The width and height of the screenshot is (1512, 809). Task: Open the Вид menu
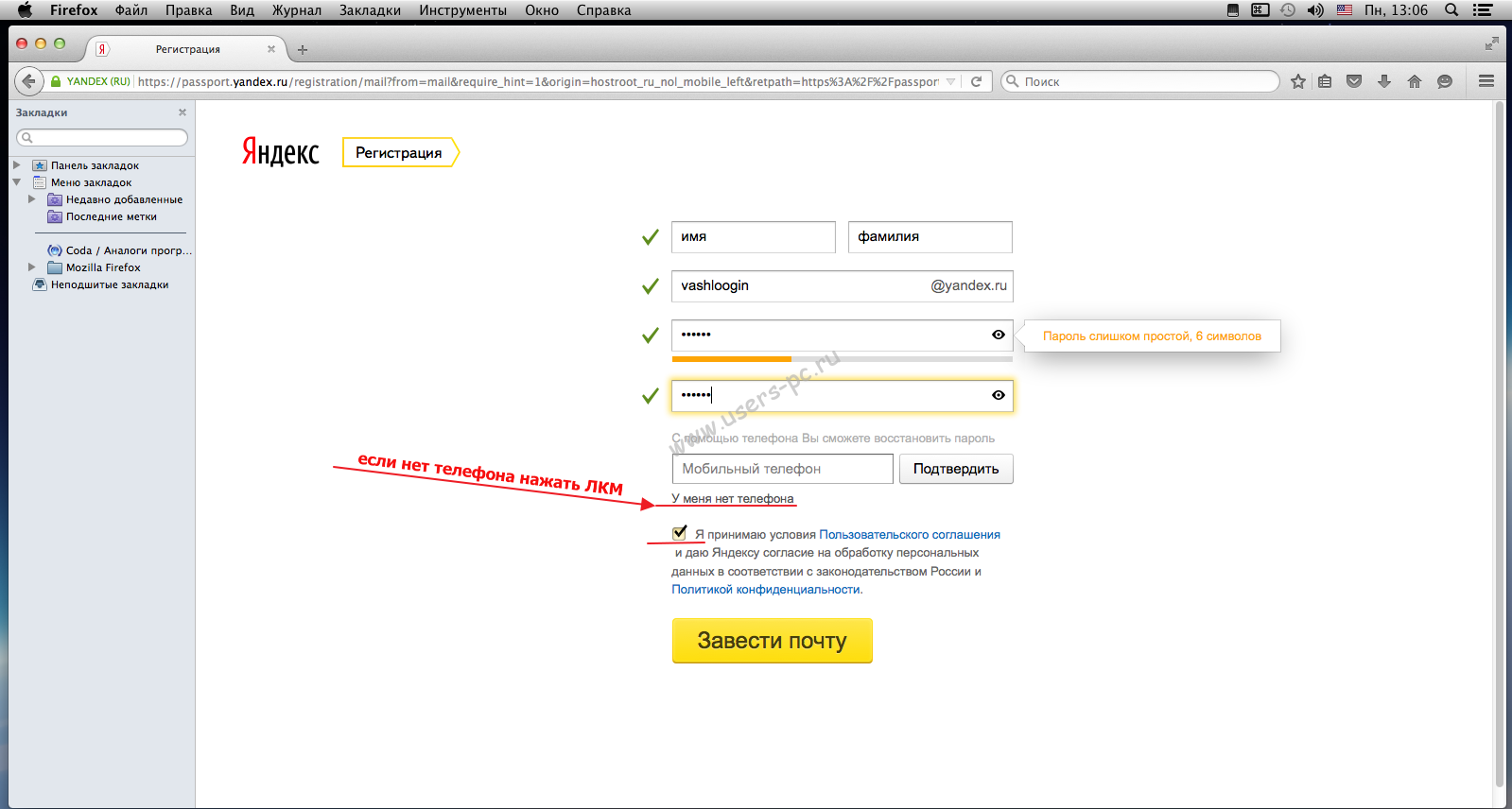(x=242, y=10)
